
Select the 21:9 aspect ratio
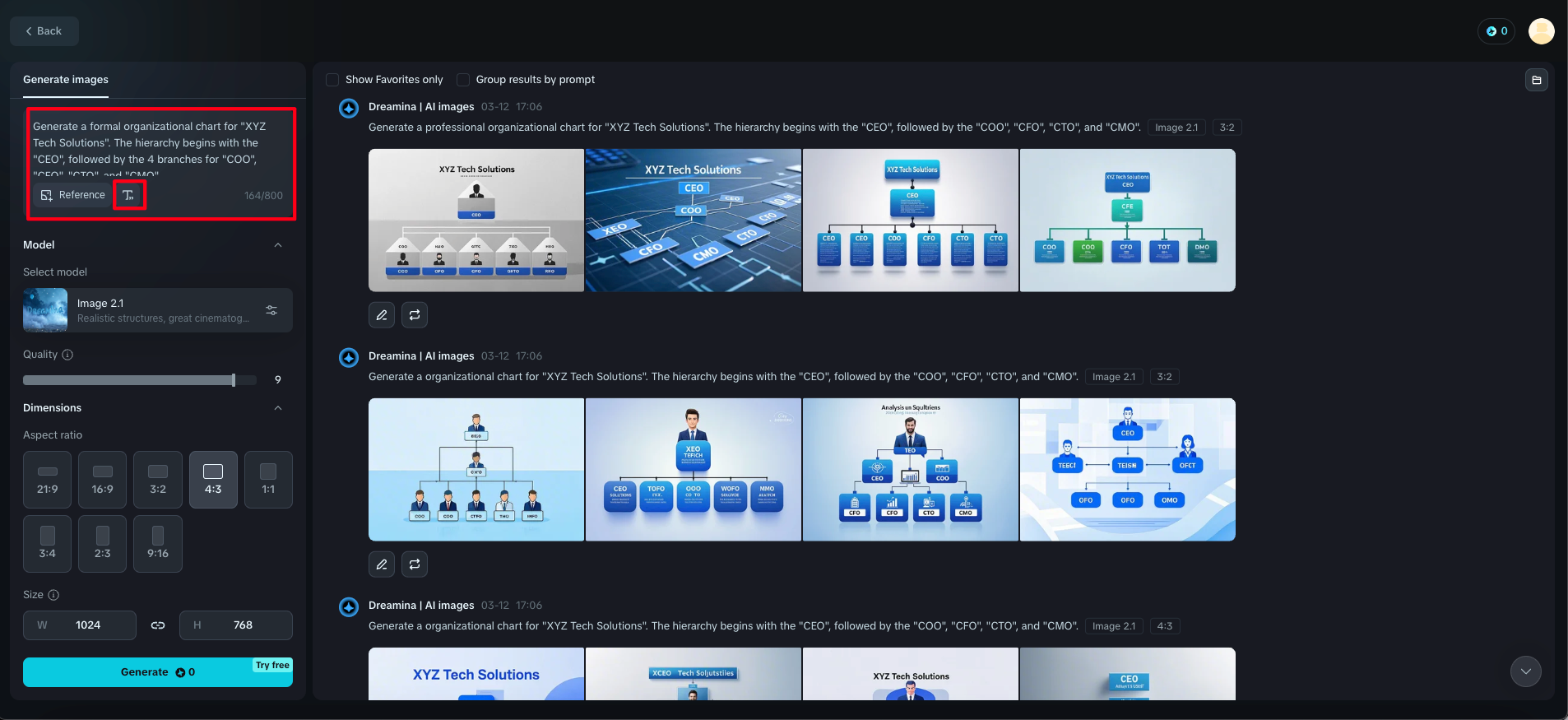(x=48, y=480)
